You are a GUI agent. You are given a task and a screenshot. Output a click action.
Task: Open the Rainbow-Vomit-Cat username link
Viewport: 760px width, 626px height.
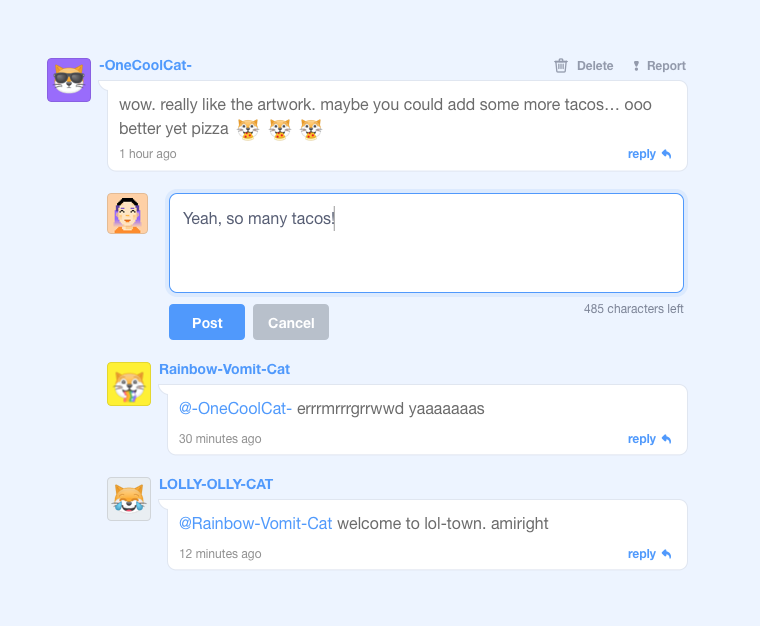(x=224, y=369)
